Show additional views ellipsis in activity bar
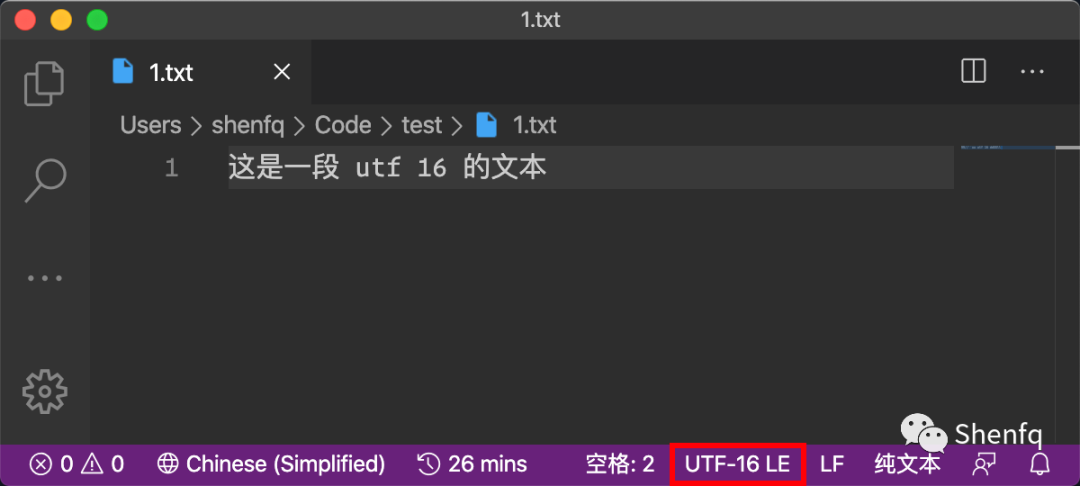 [x=45, y=279]
